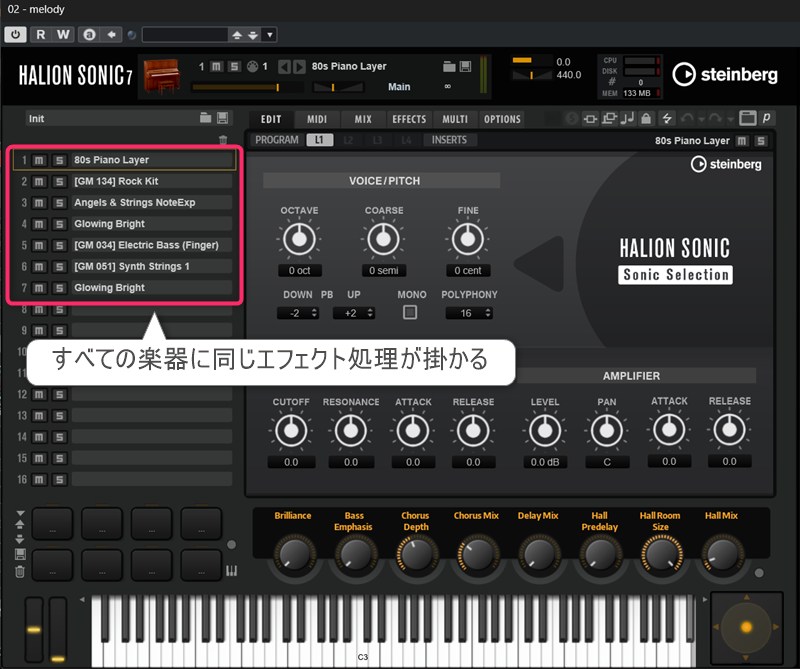
Task: Click the sphere control orange dot
Action: tap(746, 627)
